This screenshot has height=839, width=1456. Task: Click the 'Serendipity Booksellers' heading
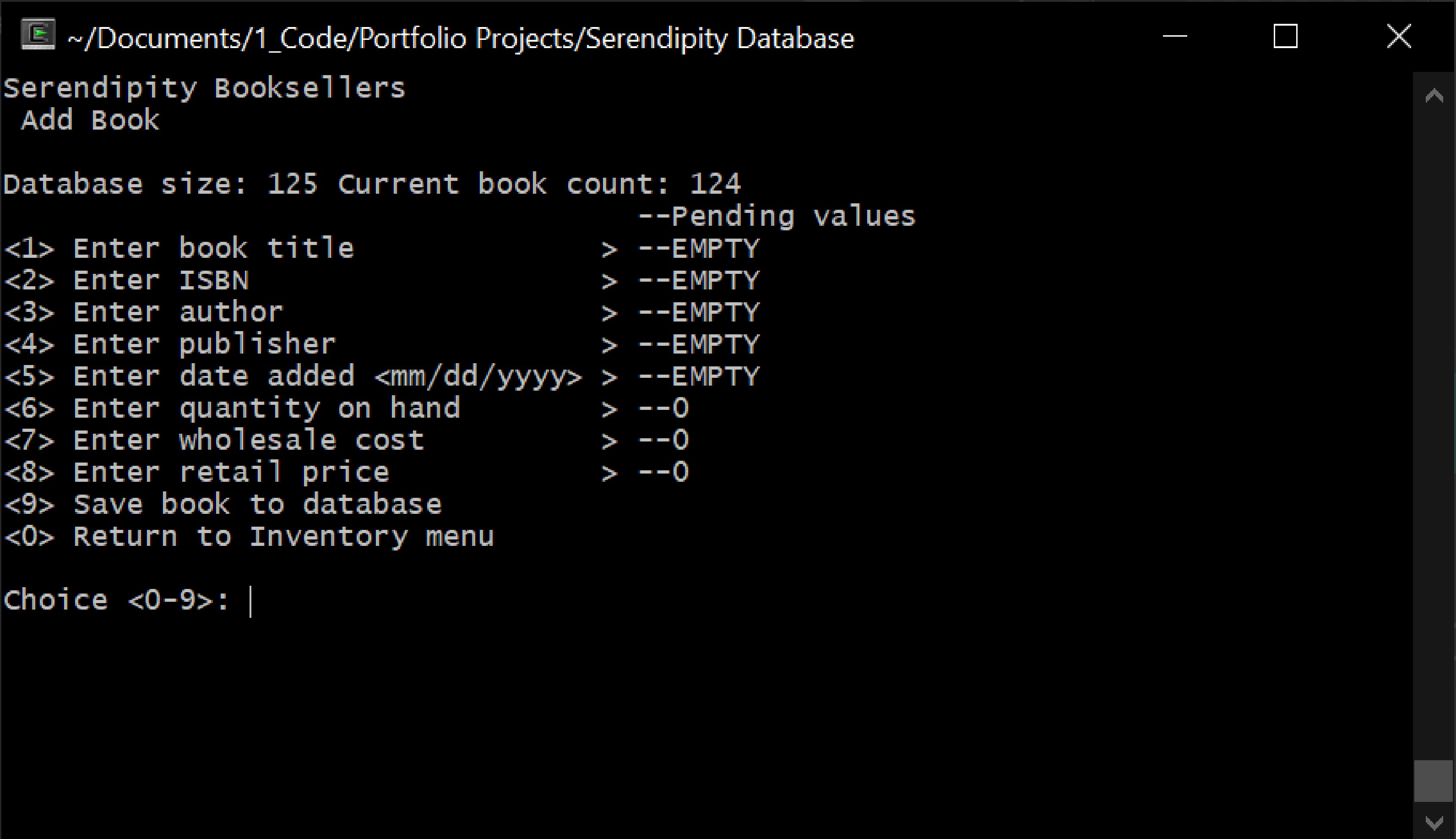[205, 89]
